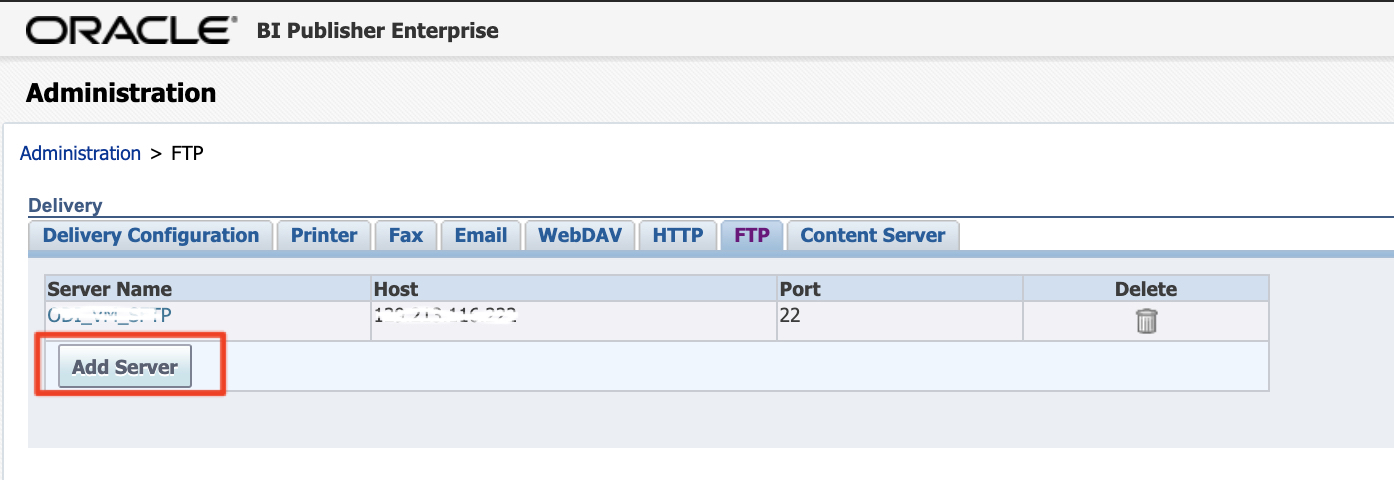Select the FTP tab
Image resolution: width=1394 pixels, height=480 pixels.
[752, 236]
